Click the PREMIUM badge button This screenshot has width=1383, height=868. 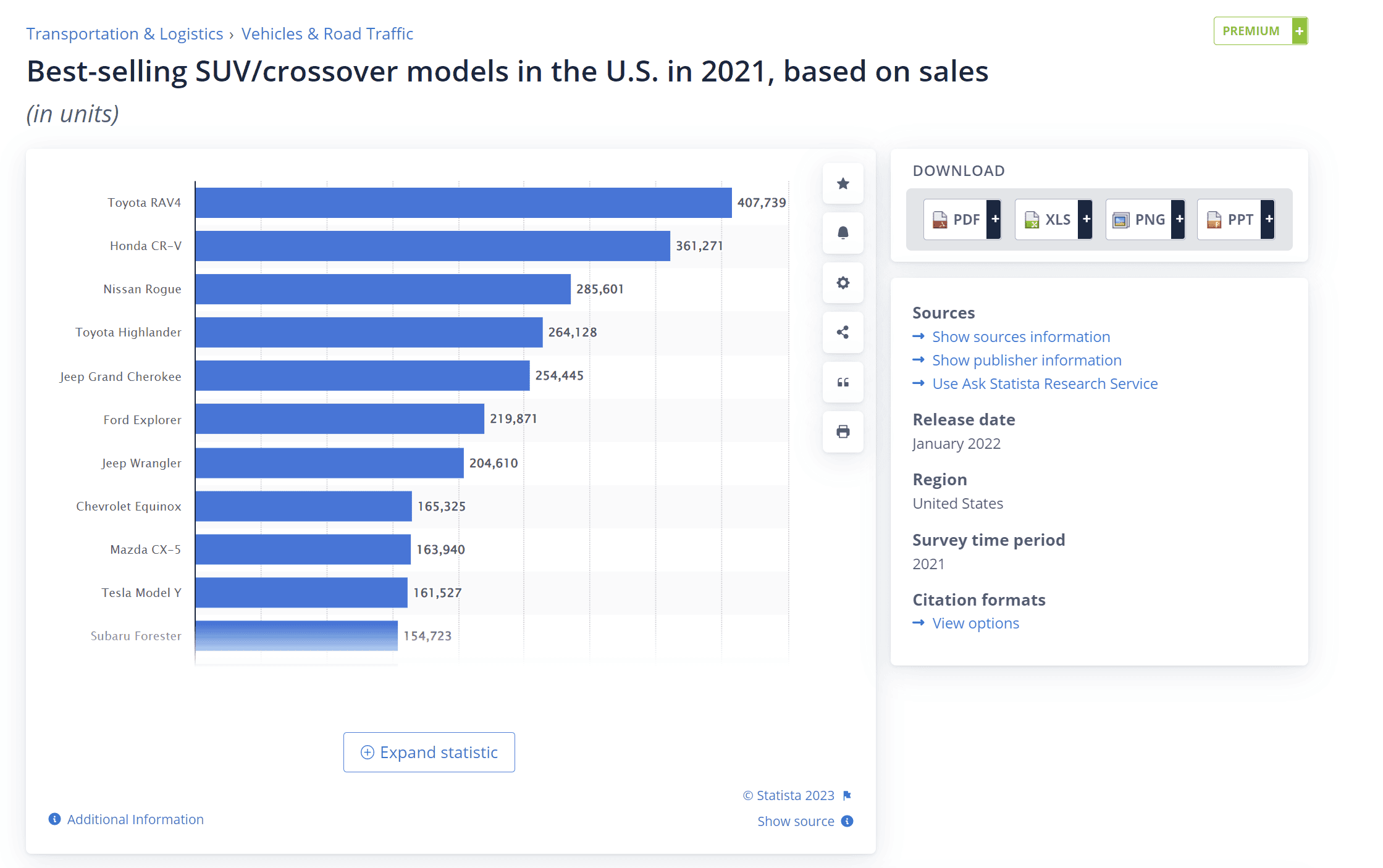coord(1260,31)
